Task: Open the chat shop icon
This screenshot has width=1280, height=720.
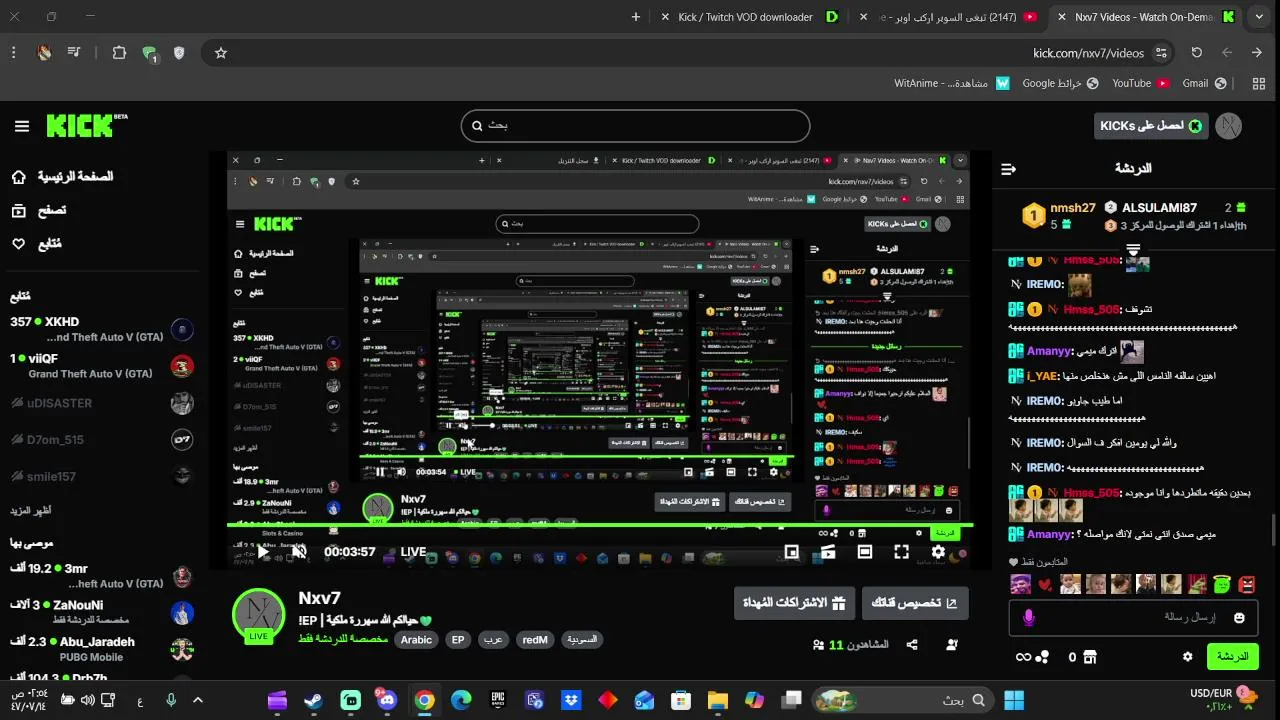Action: [1090, 657]
